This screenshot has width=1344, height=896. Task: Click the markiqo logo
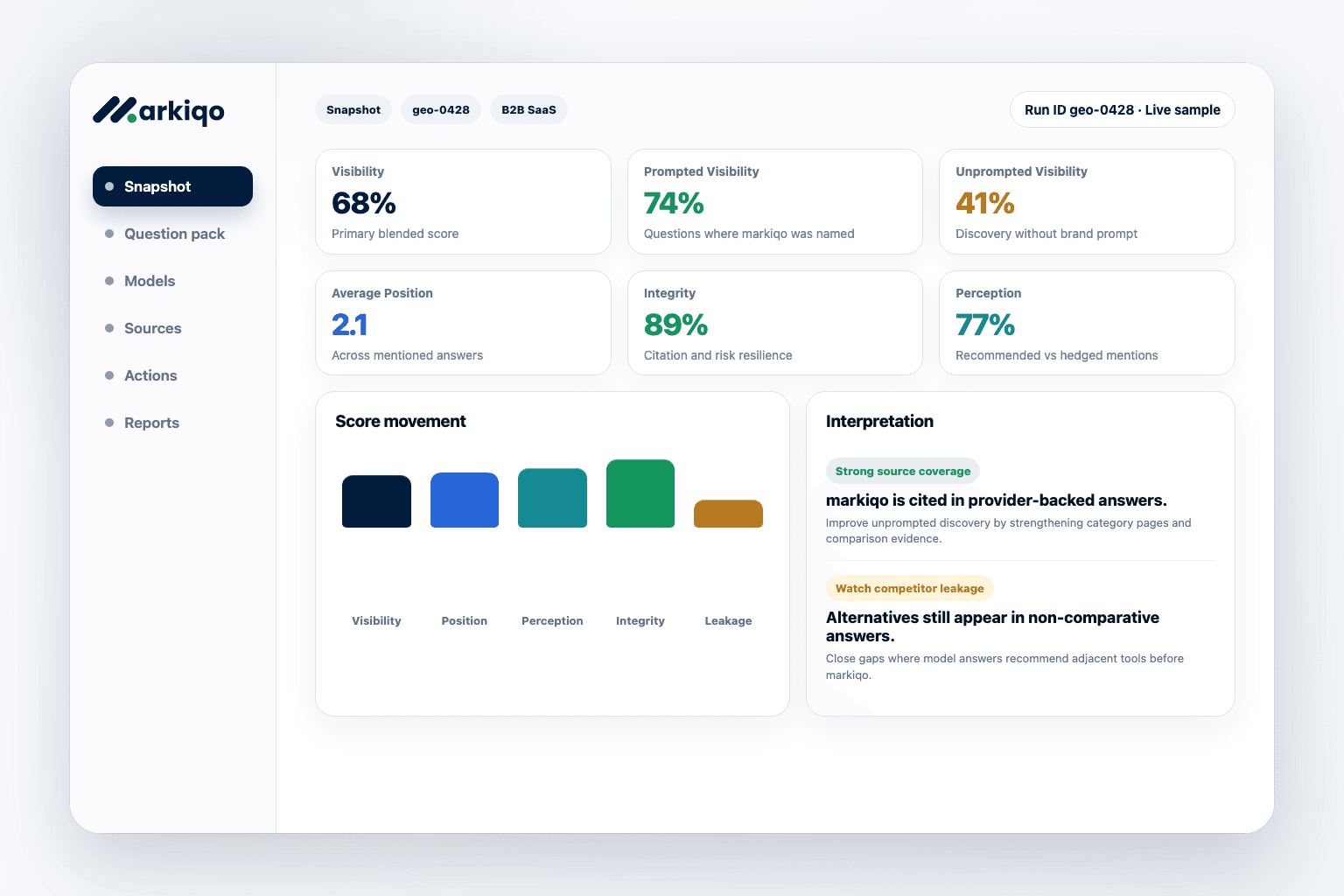point(158,110)
